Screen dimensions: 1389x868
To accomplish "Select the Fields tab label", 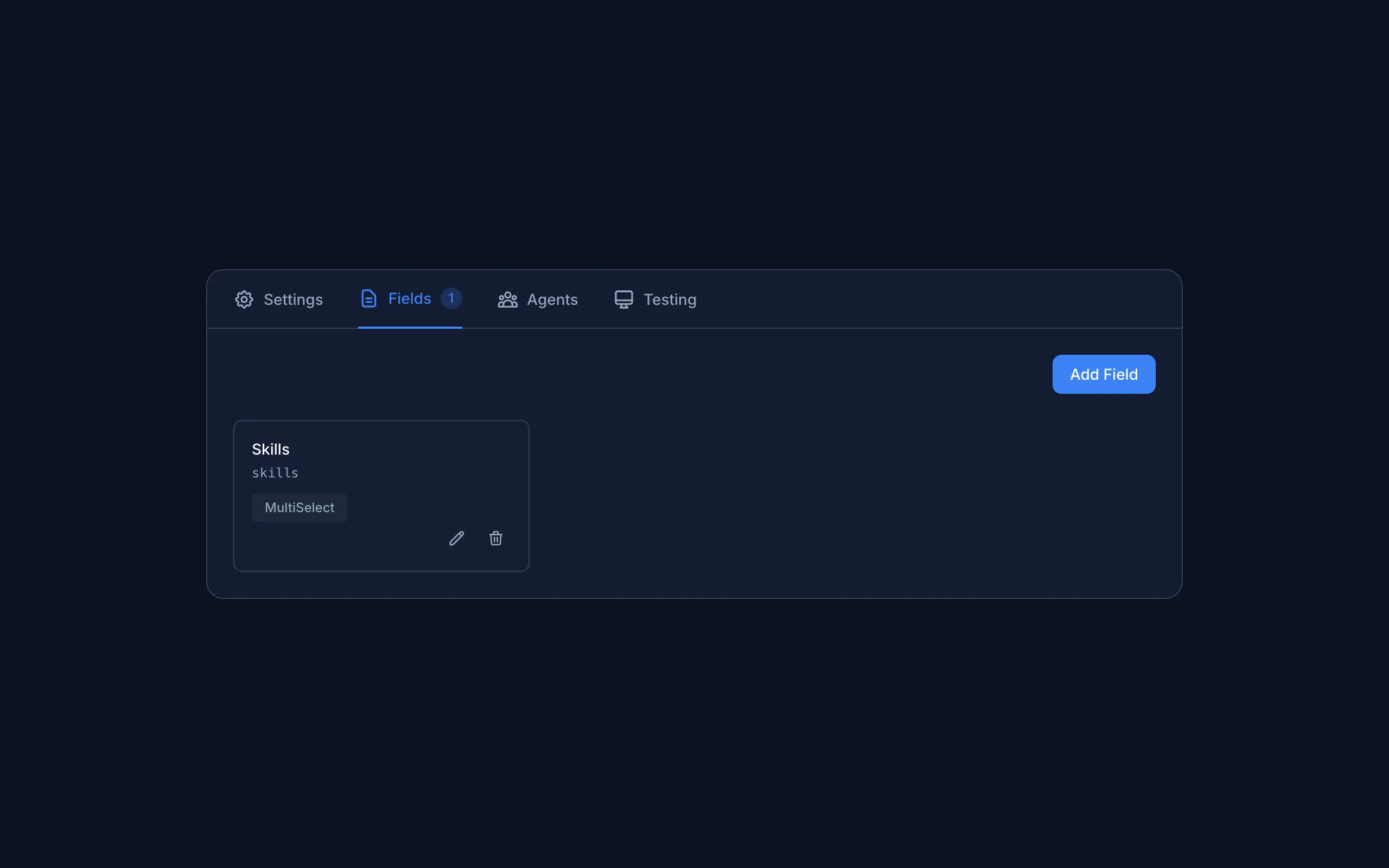I will 409,298.
